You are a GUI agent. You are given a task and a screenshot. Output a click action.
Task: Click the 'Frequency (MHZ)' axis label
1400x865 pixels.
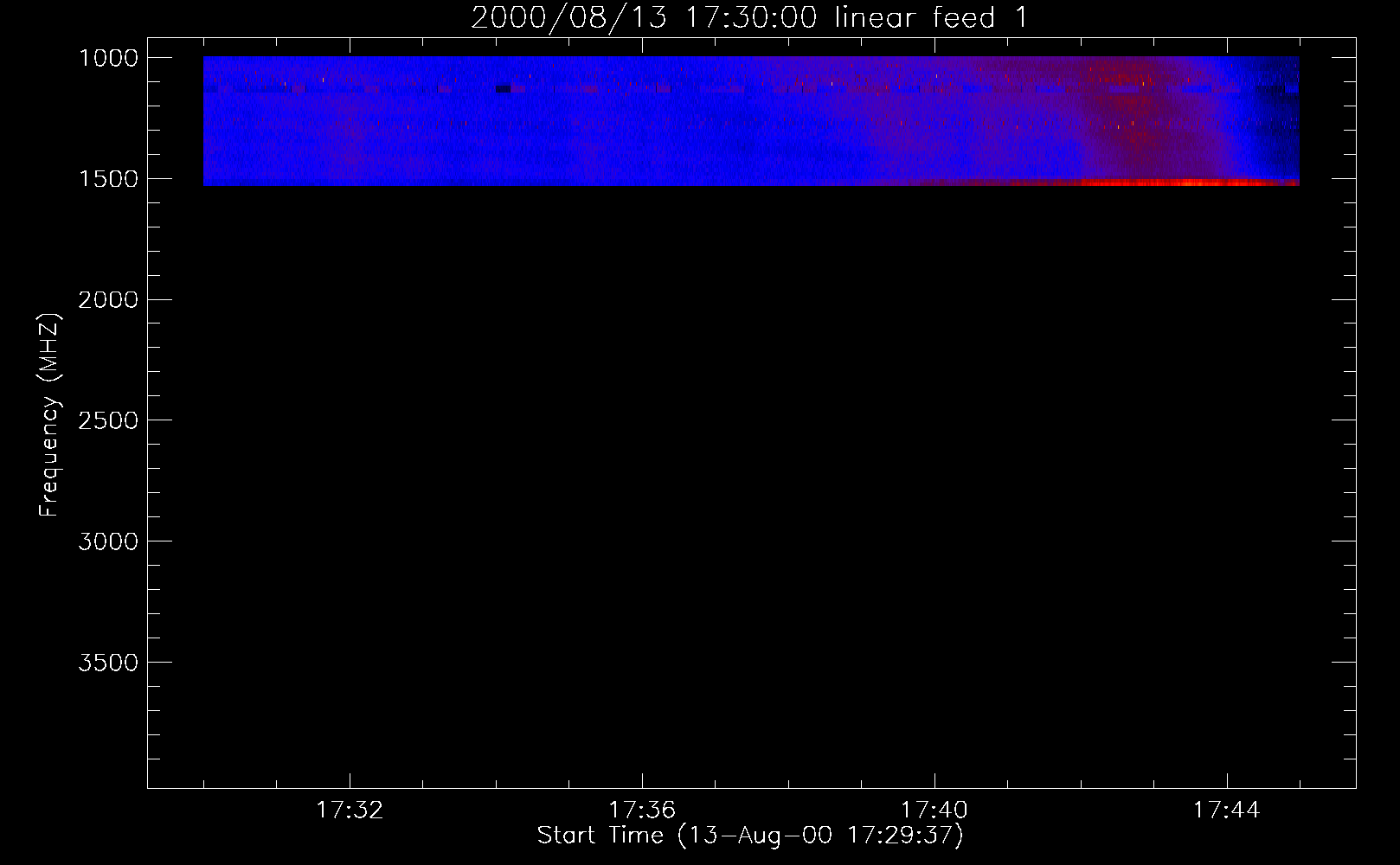[49, 415]
